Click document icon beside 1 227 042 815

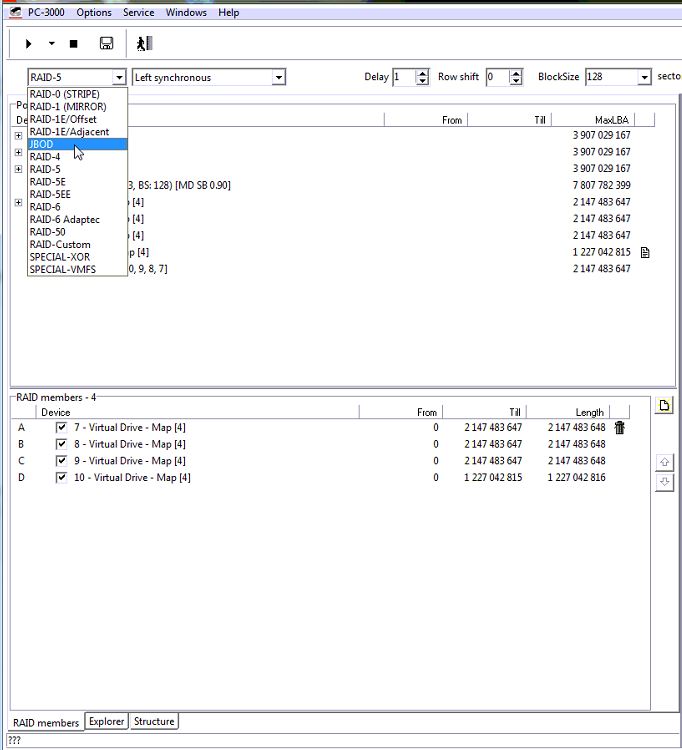point(645,253)
